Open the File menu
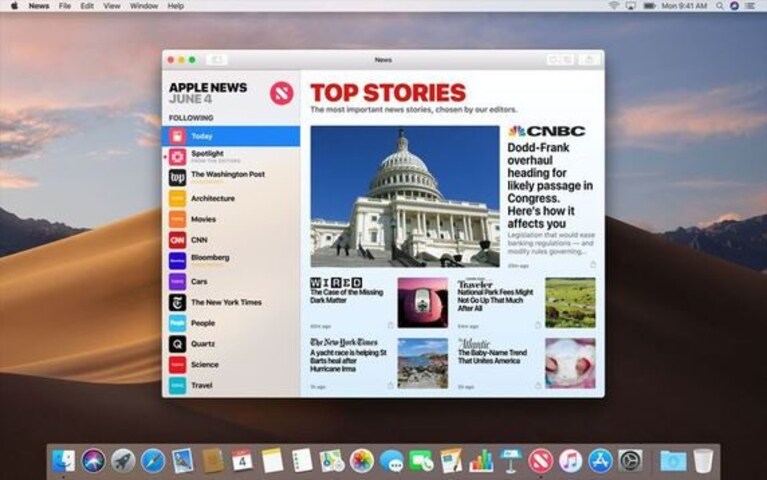 (x=65, y=6)
